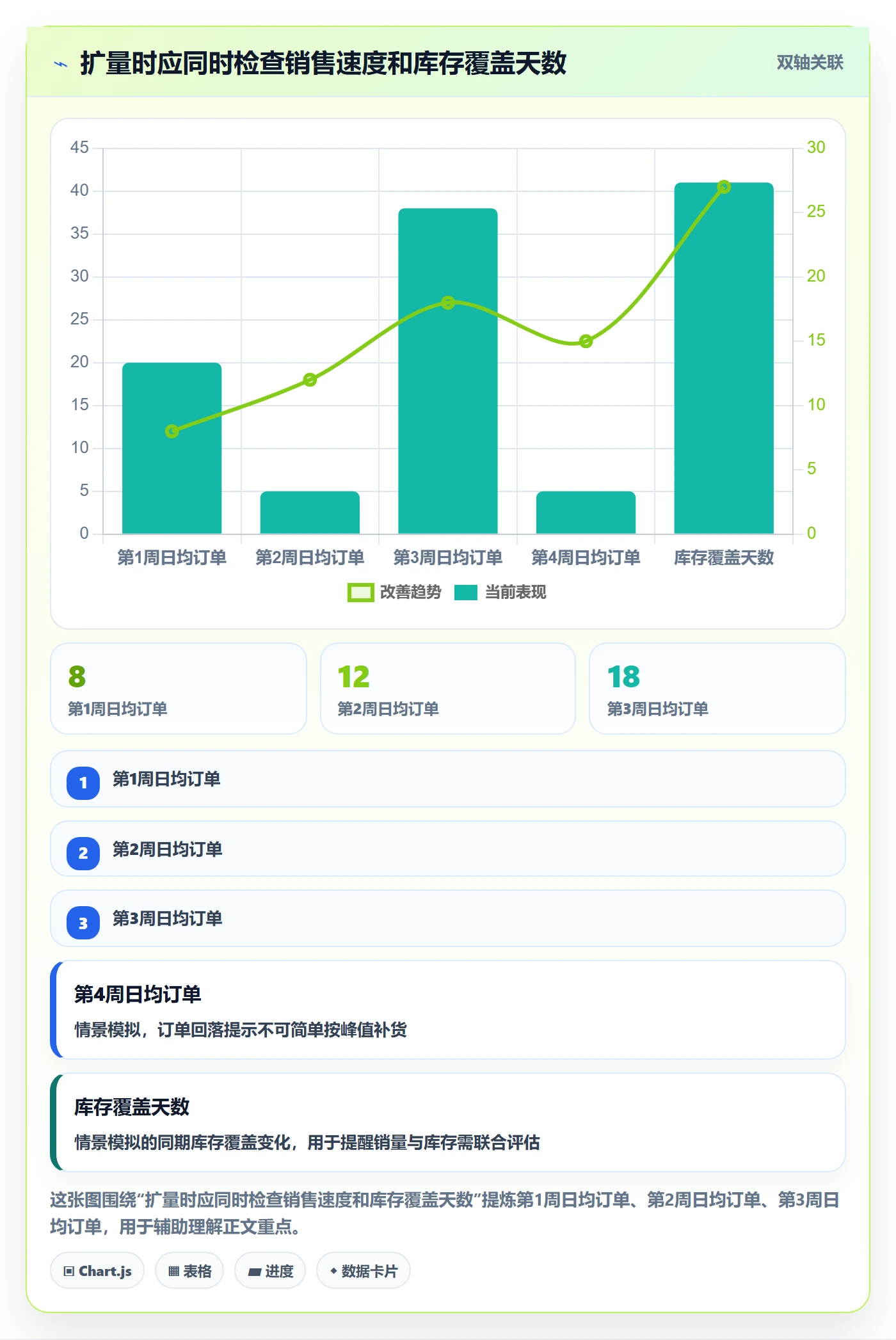The height and width of the screenshot is (1340, 896).
Task: Click the blue number 1 badge
Action: pyautogui.click(x=83, y=783)
